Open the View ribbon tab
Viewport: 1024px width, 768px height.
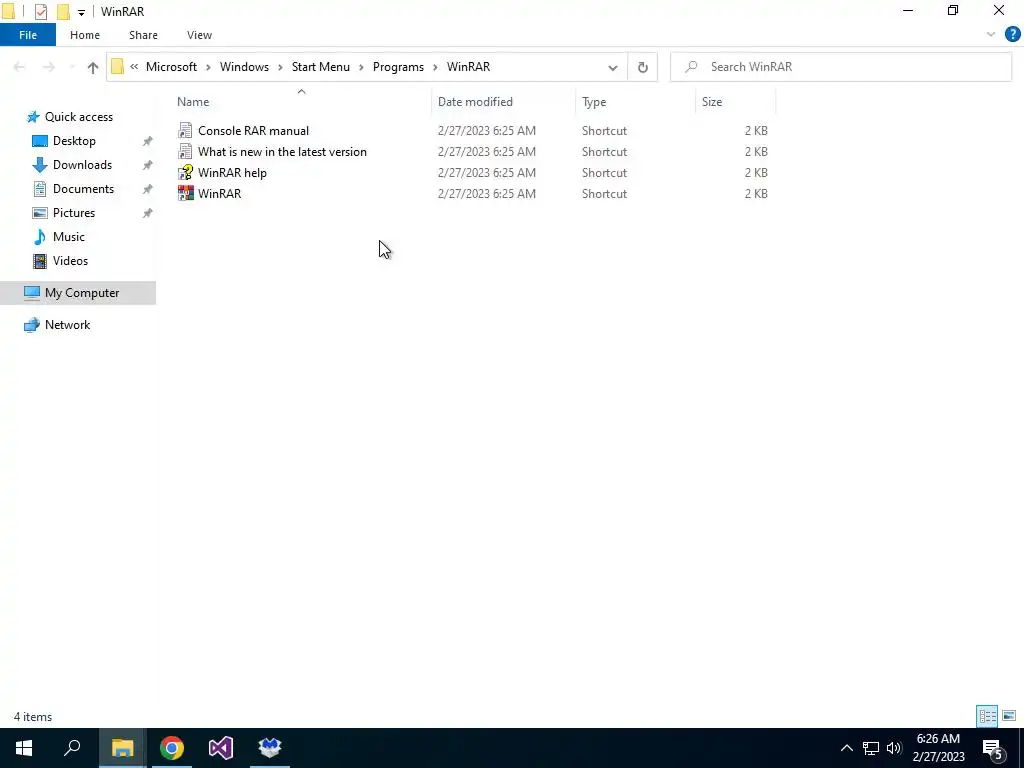point(199,35)
